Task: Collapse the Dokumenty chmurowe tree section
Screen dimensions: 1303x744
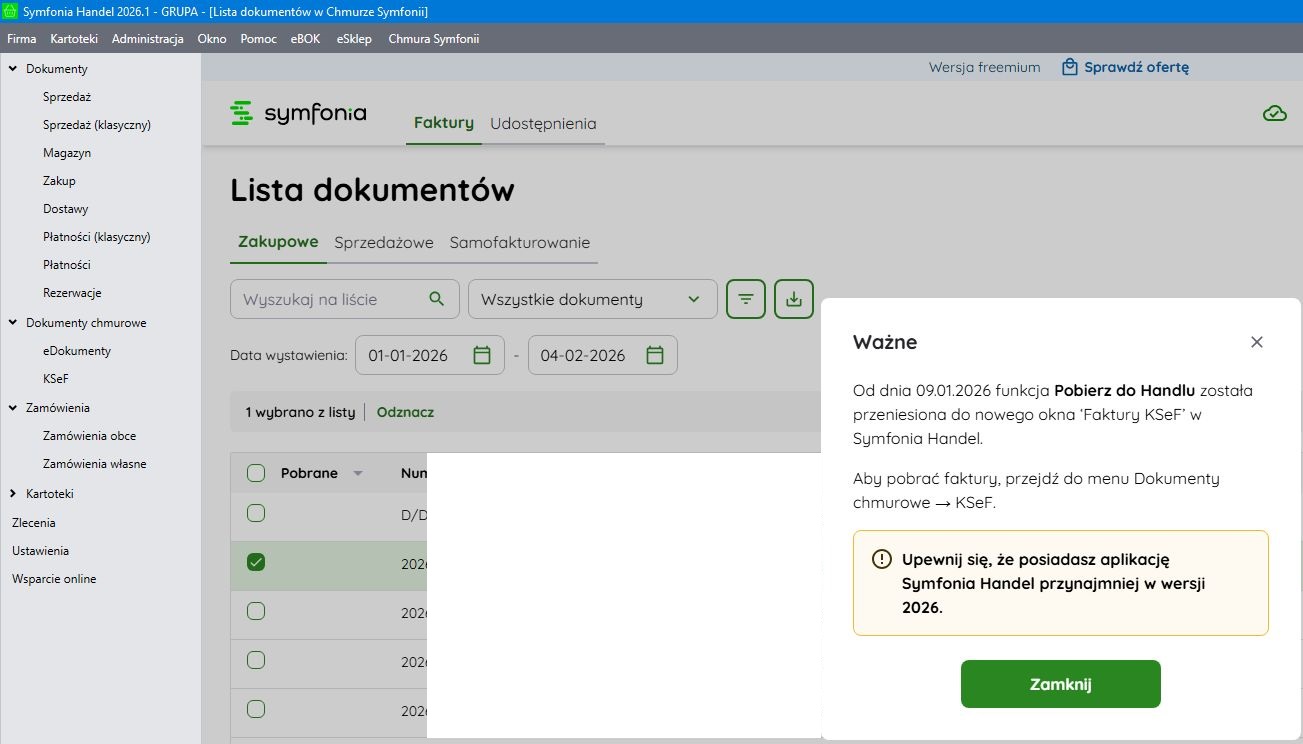Action: 13,323
